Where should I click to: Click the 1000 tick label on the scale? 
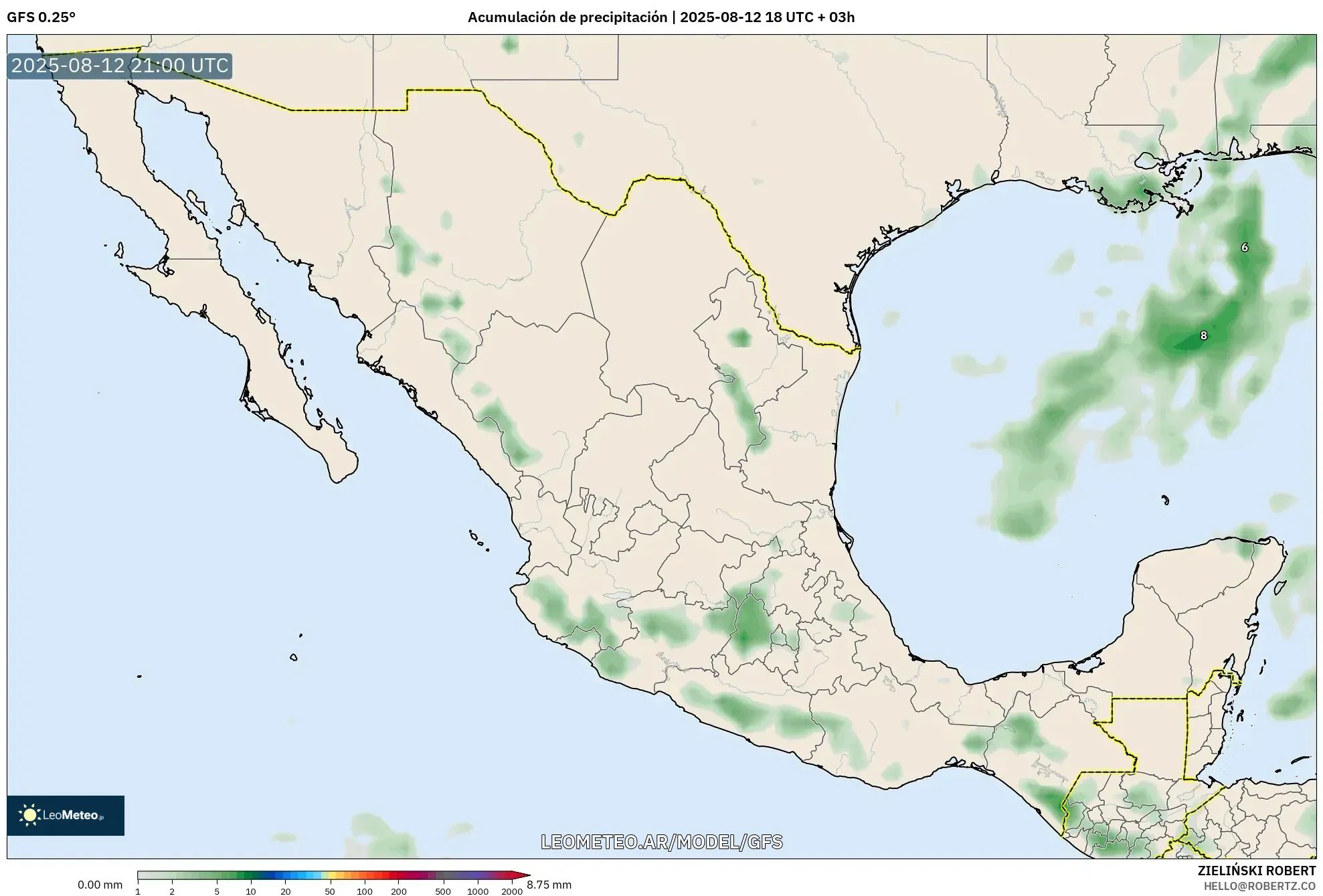pyautogui.click(x=478, y=891)
